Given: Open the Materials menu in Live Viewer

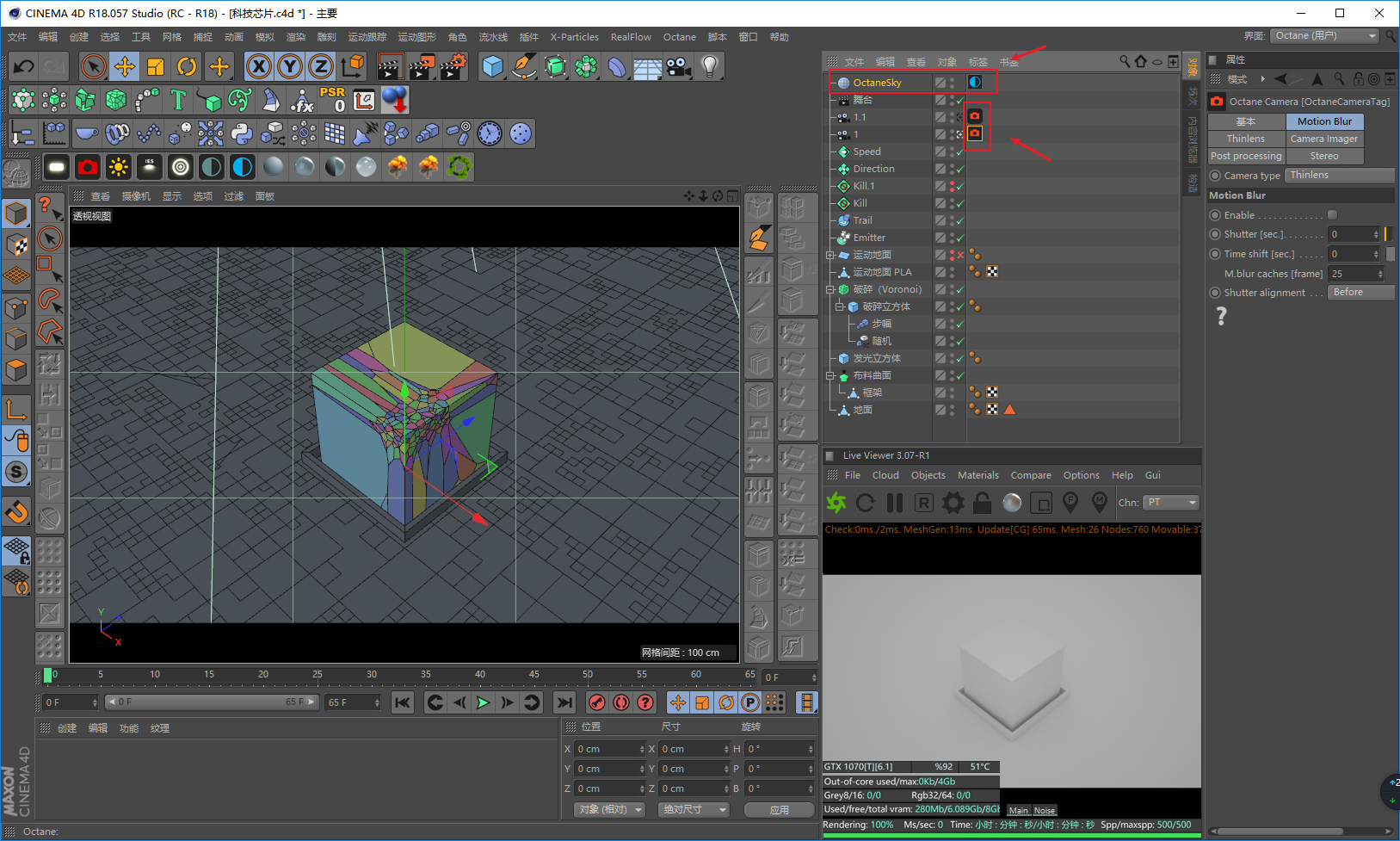Looking at the screenshot, I should [x=978, y=475].
